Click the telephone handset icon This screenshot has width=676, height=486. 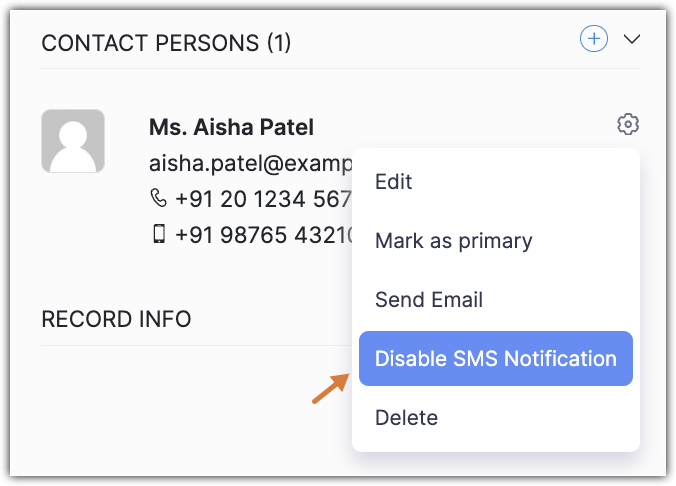tap(159, 199)
